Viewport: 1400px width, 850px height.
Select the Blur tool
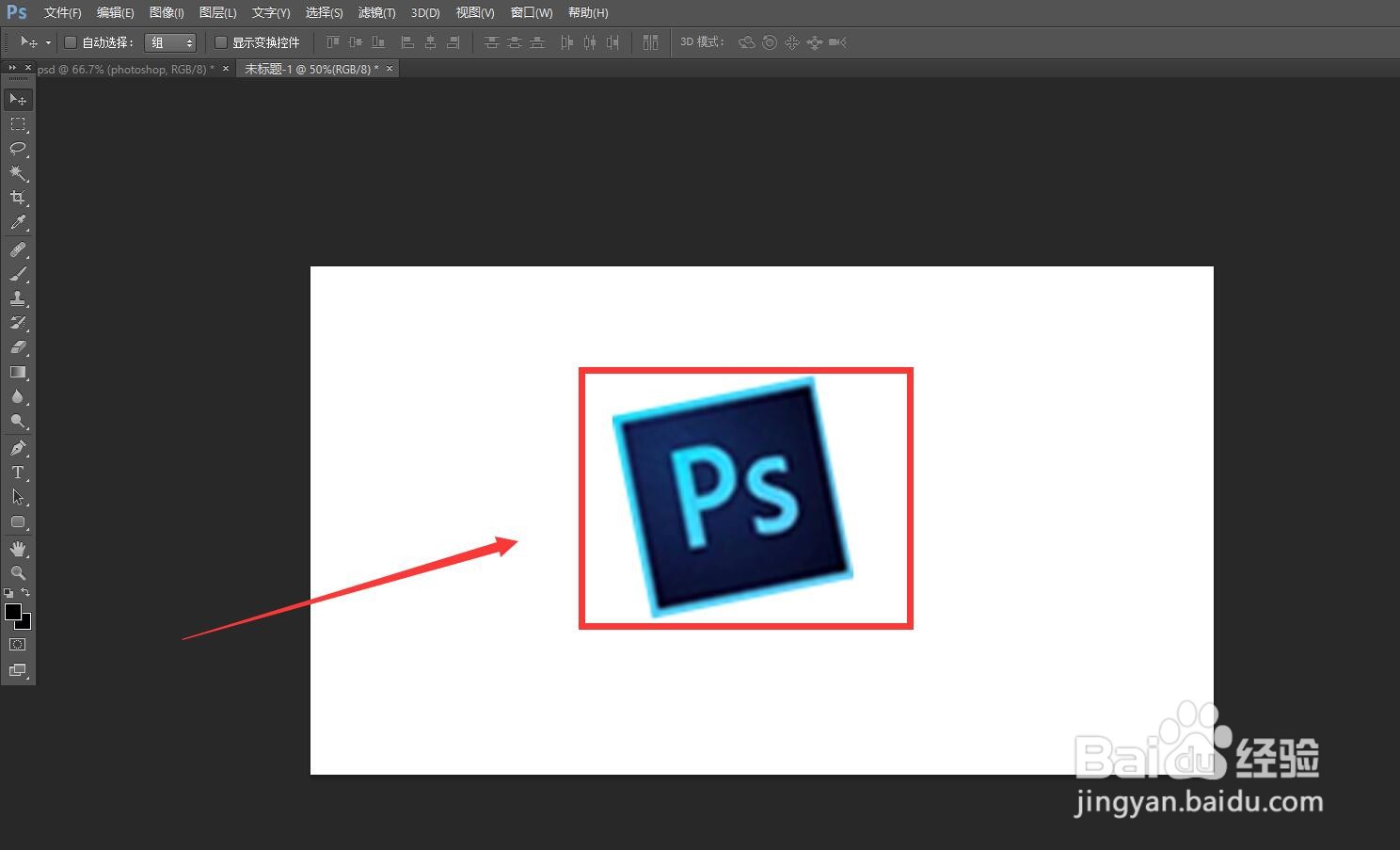coord(18,396)
